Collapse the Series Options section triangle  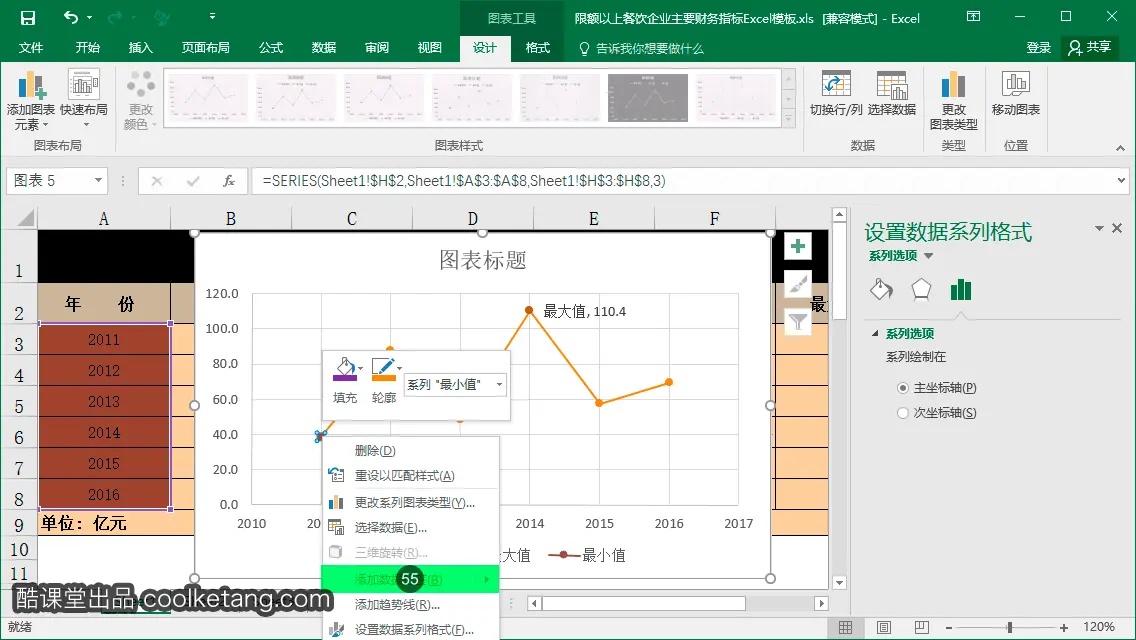(875, 333)
